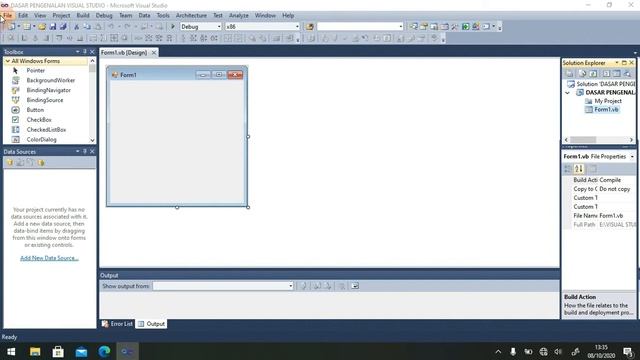
Task: Click the Paste toolbar icon
Action: tap(98, 27)
